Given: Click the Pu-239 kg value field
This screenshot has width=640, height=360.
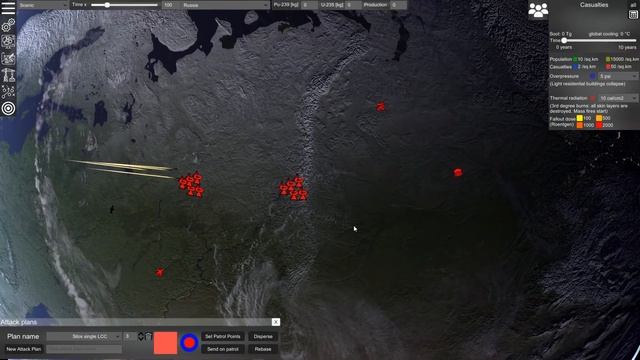Looking at the screenshot, I should 309,5.
